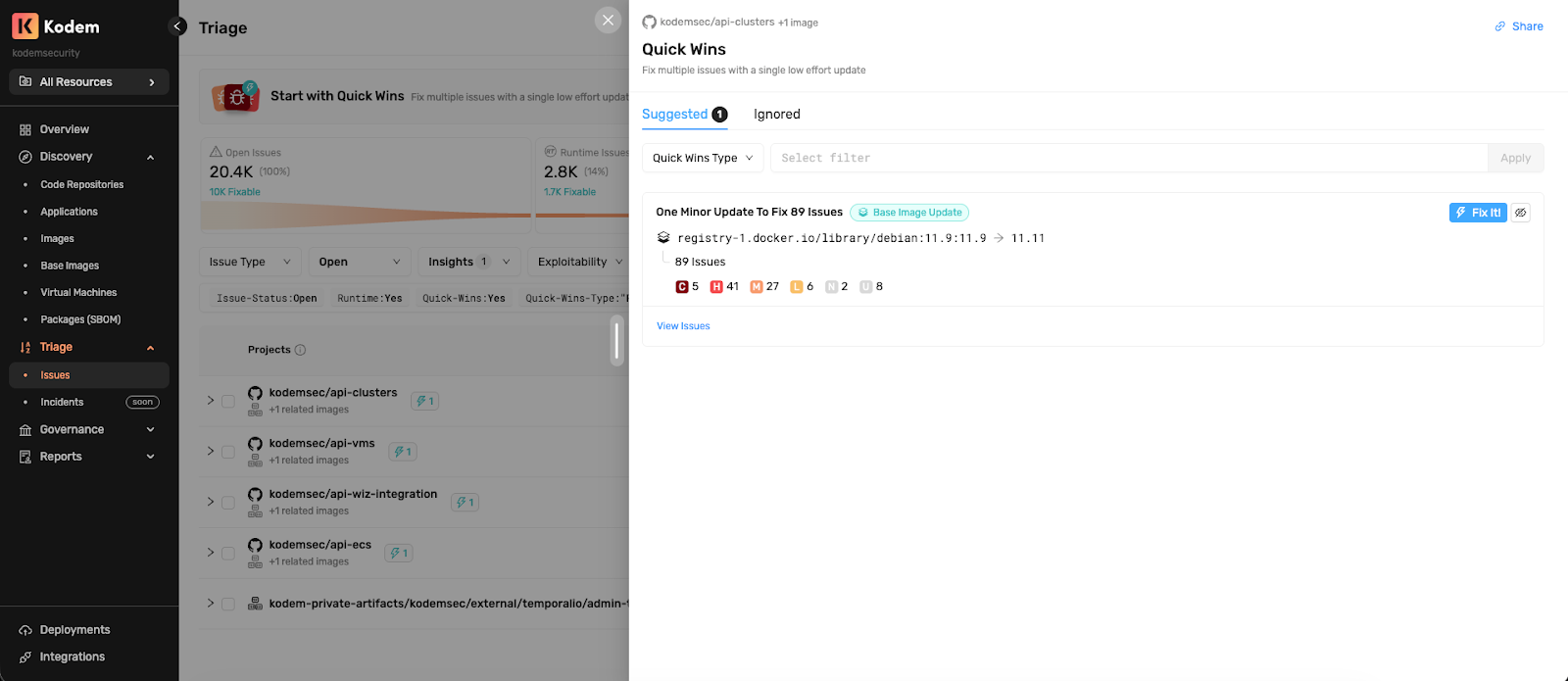The image size is (1568, 681).
Task: Click the Share link icon
Action: [x=1499, y=26]
